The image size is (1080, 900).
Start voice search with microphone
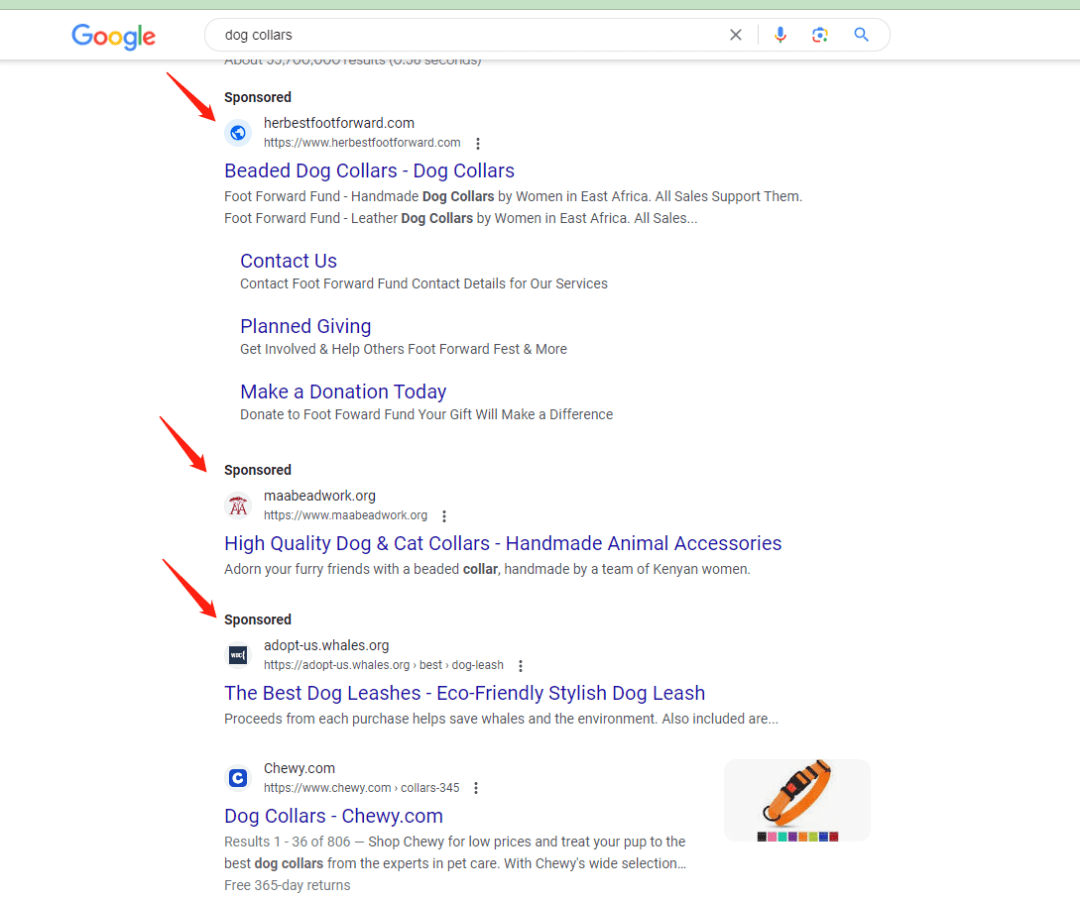(780, 35)
